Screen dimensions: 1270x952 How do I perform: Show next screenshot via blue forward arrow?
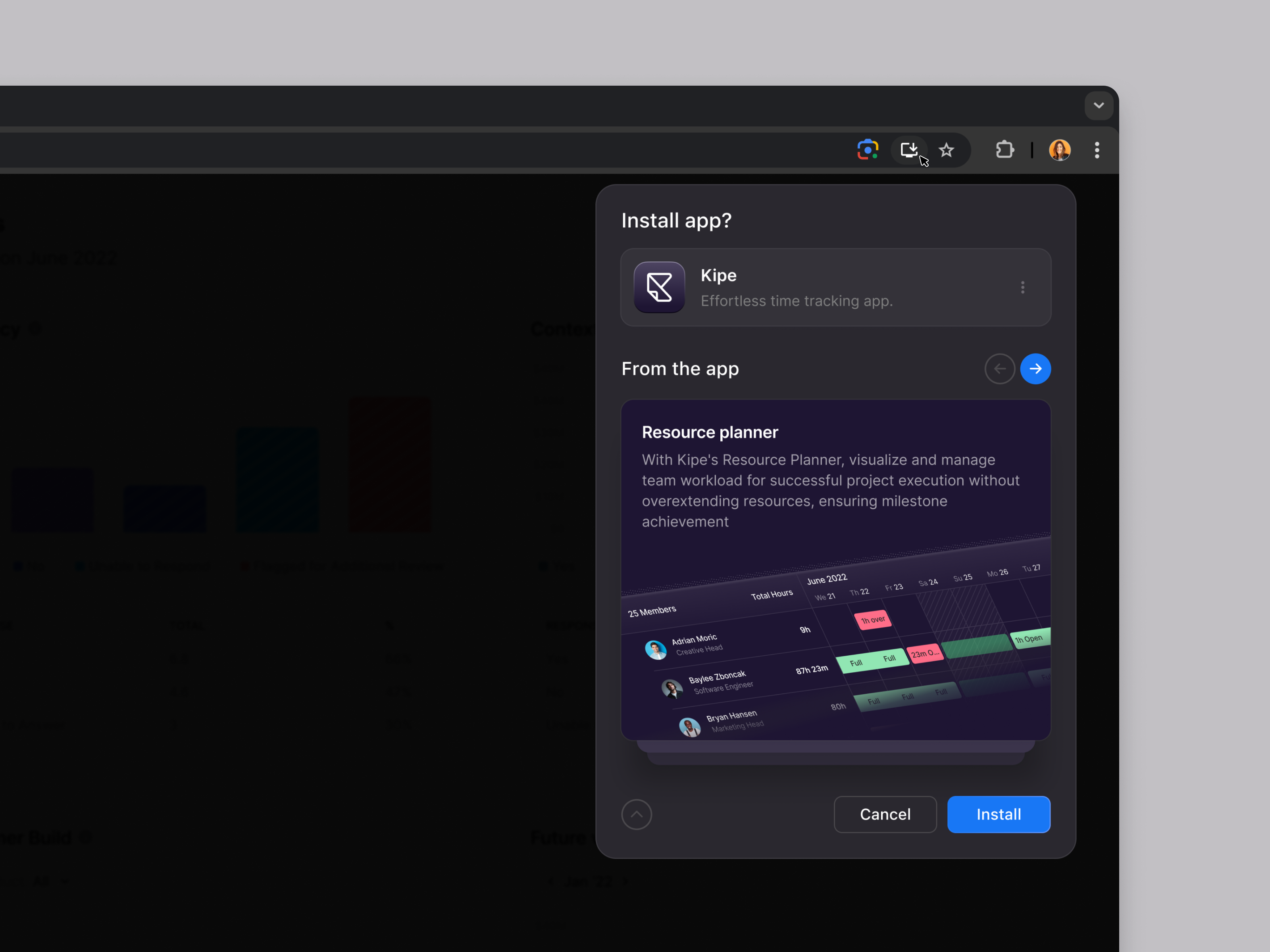[1035, 369]
